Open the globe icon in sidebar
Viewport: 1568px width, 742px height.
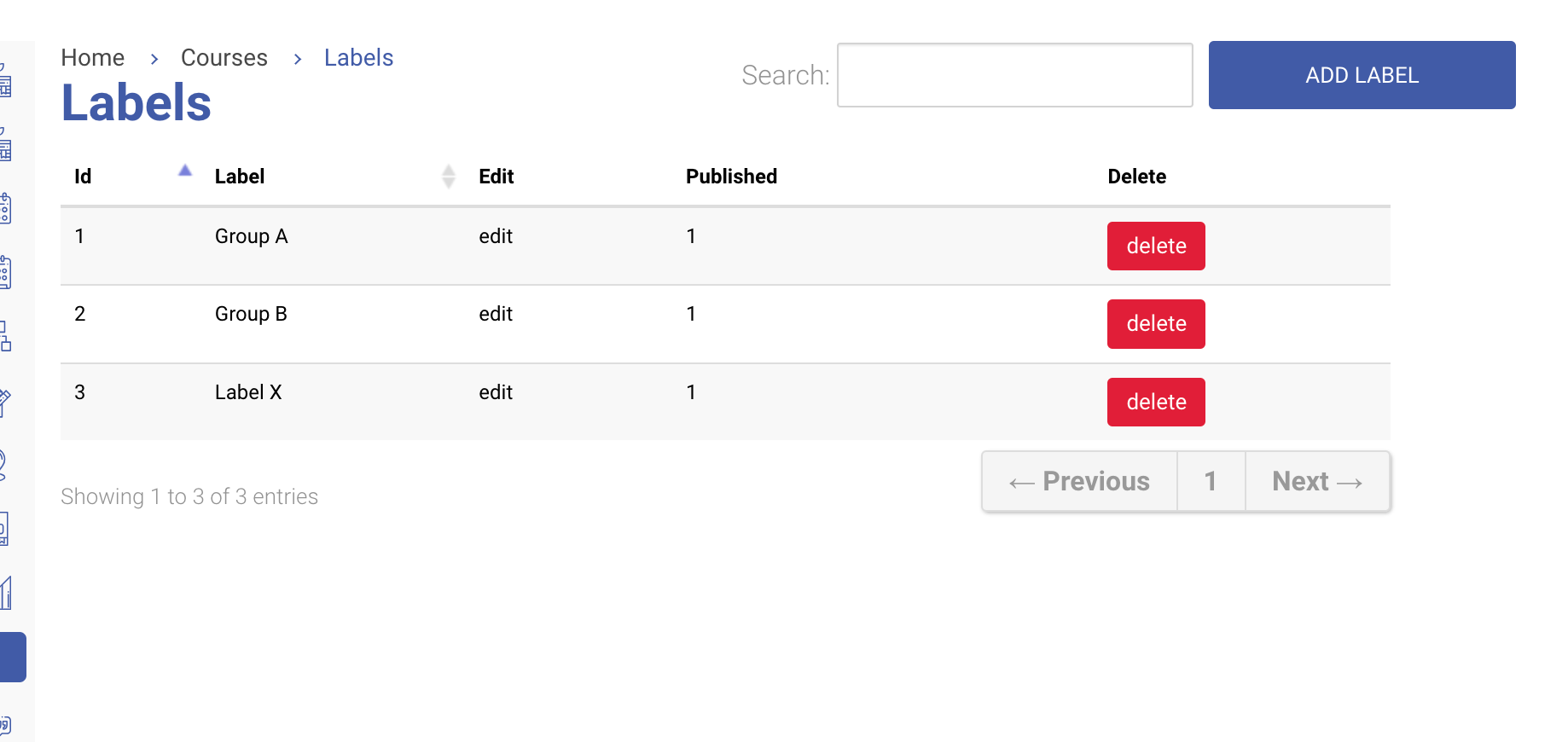(x=3, y=466)
